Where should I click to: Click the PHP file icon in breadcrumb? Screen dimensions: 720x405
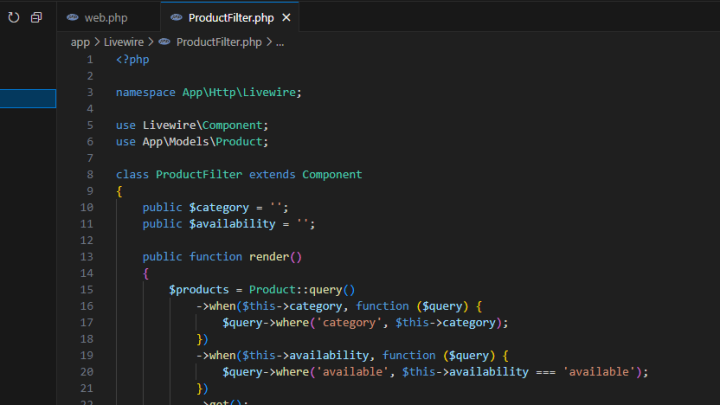(x=164, y=42)
